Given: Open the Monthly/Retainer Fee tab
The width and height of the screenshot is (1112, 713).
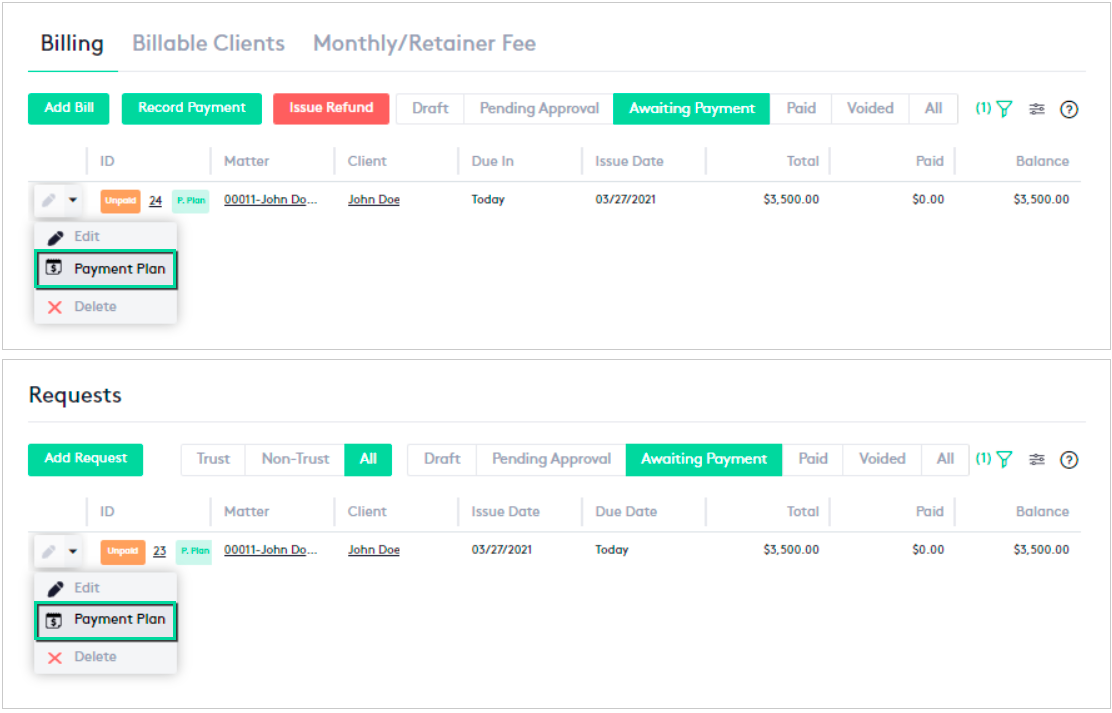Looking at the screenshot, I should 424,44.
